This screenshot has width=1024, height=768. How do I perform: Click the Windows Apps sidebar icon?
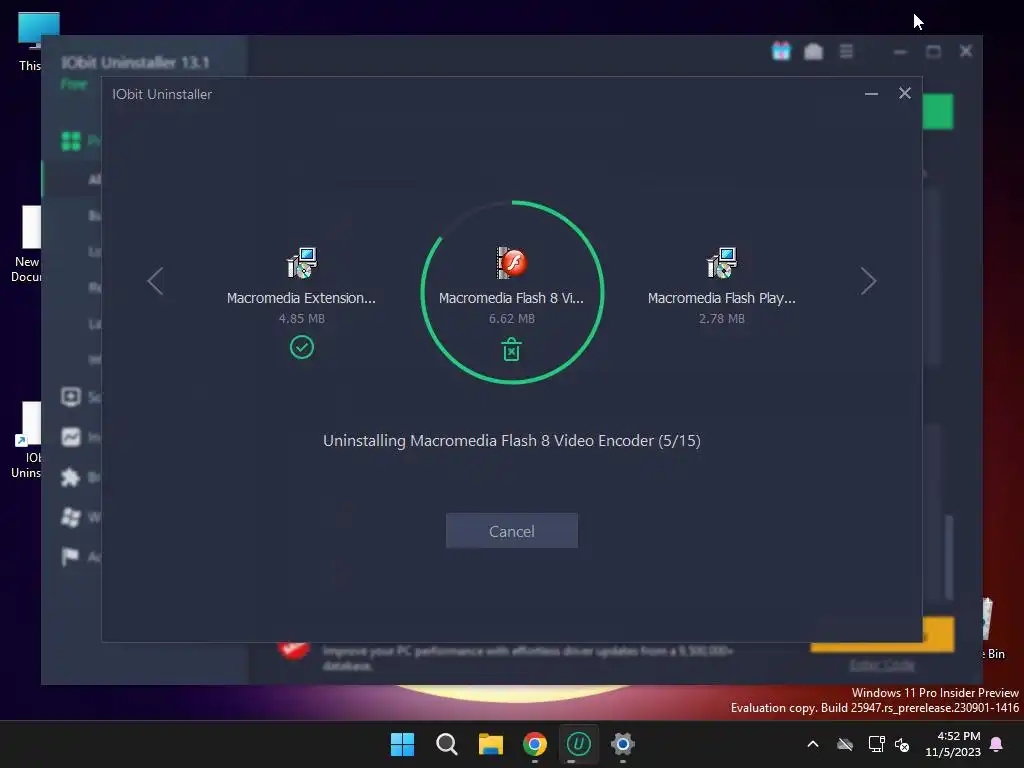71,517
